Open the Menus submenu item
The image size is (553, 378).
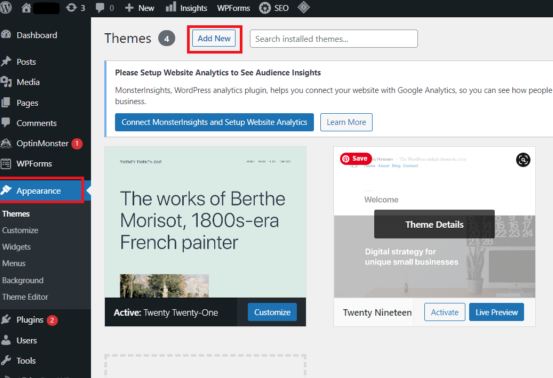click(x=14, y=263)
